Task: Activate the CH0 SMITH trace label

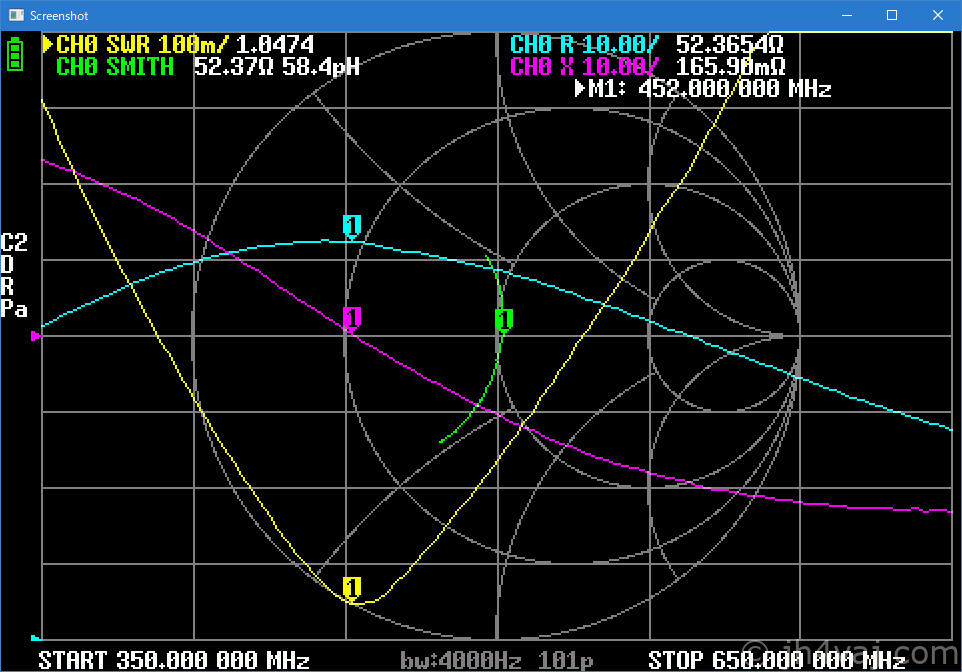Action: (x=115, y=67)
